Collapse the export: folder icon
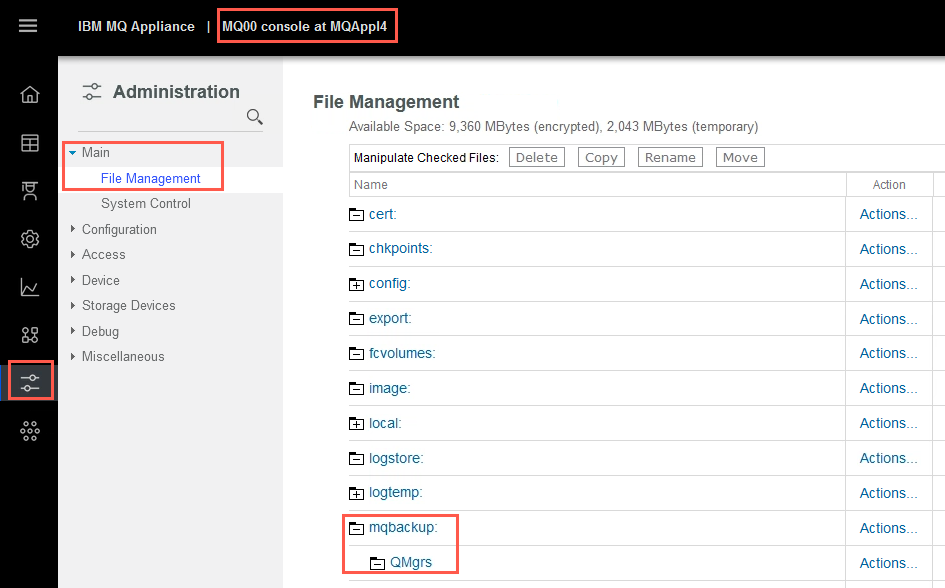The image size is (945, 588). pos(356,319)
